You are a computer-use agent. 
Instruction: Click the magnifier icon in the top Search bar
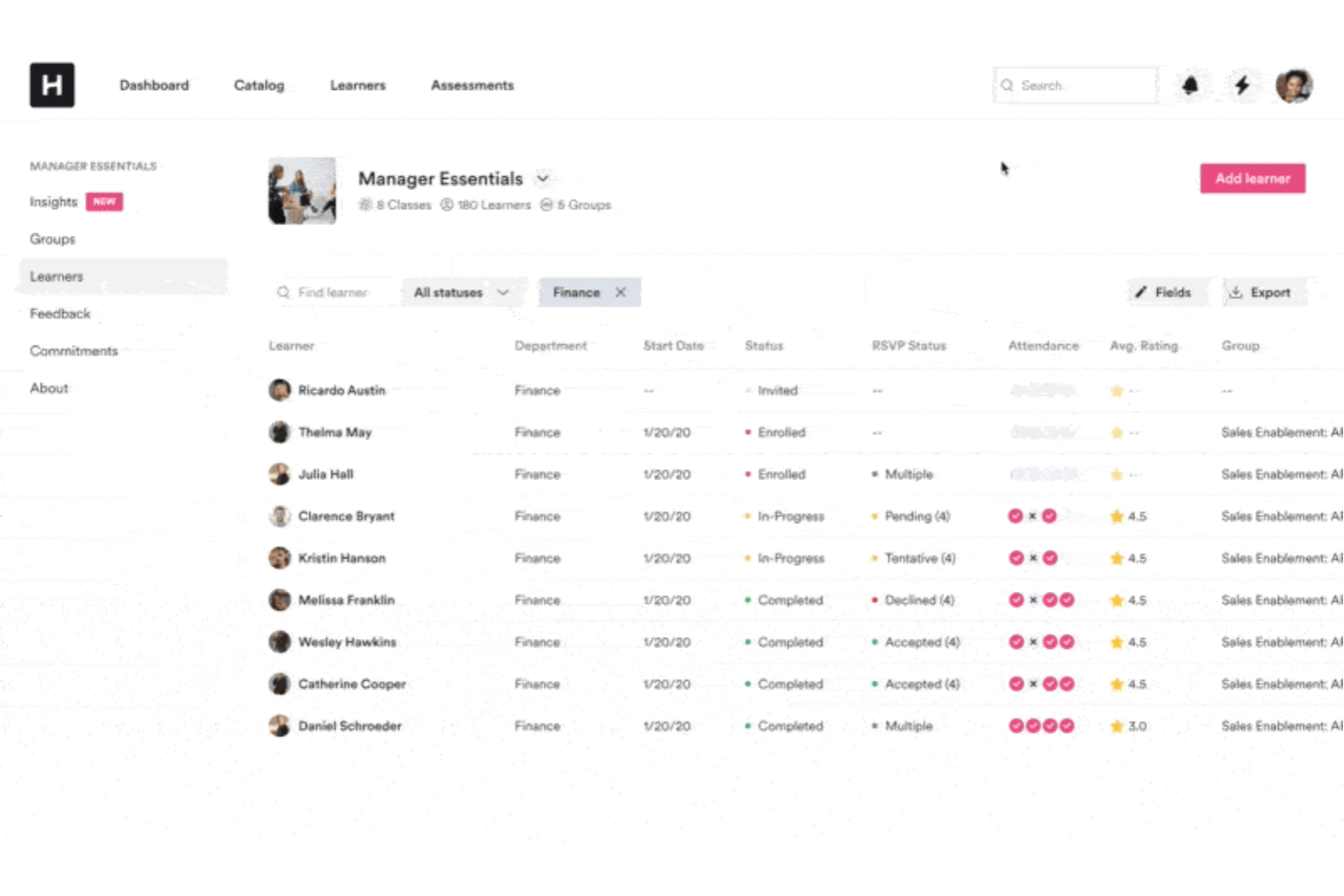point(1007,84)
